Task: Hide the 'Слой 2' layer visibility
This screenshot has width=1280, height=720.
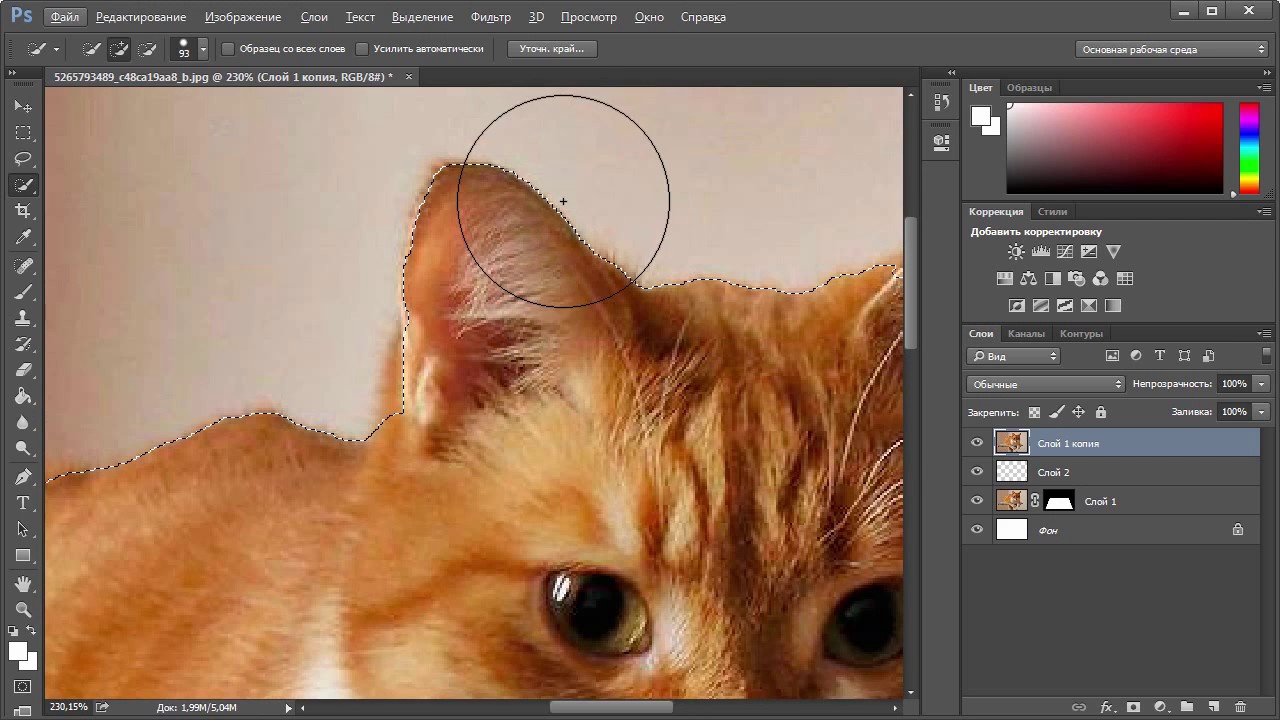Action: pos(977,472)
